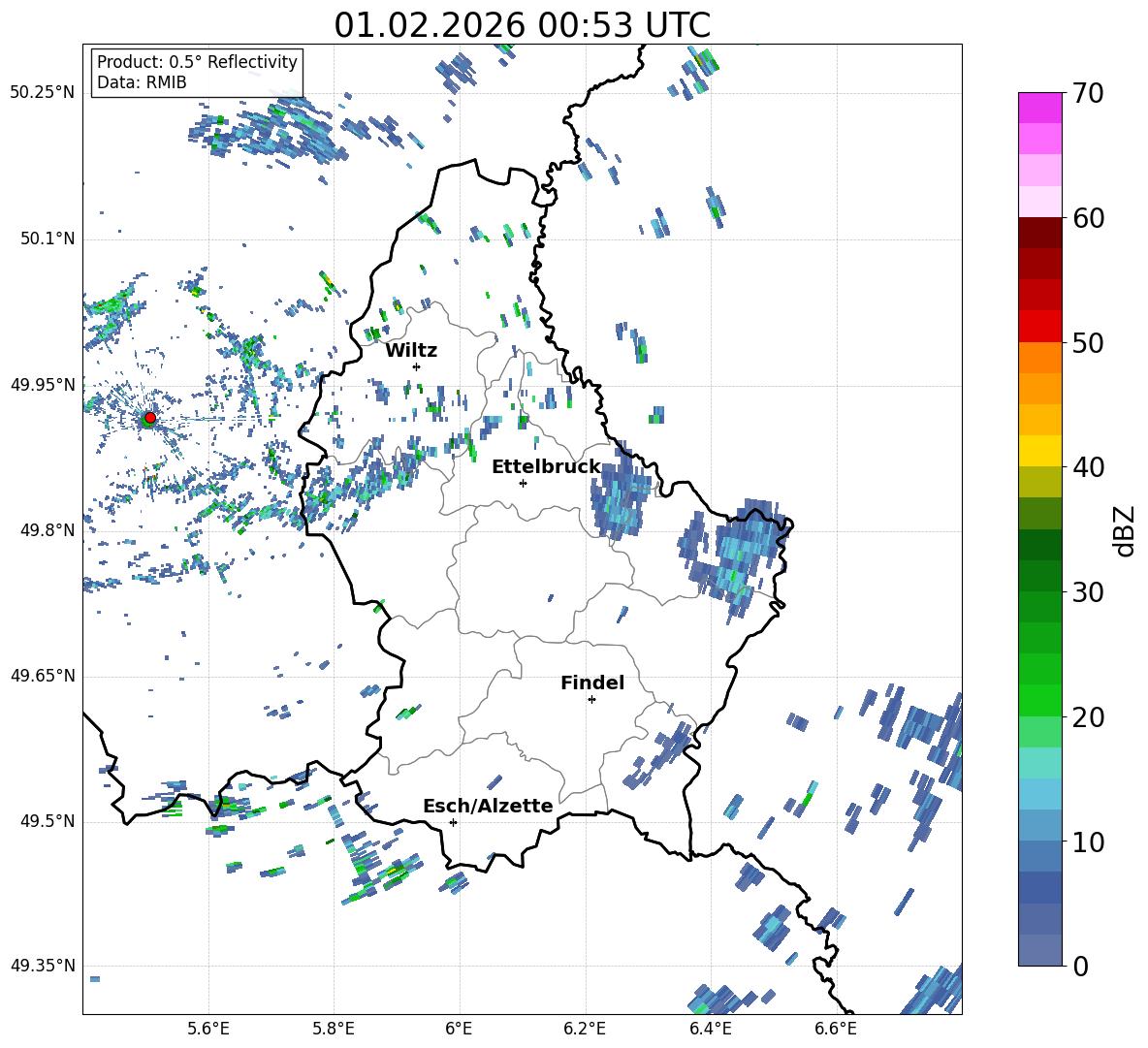Image resolution: width=1148 pixels, height=1048 pixels.
Task: Click the dBZ colorbar axis label
Action: (x=1125, y=530)
